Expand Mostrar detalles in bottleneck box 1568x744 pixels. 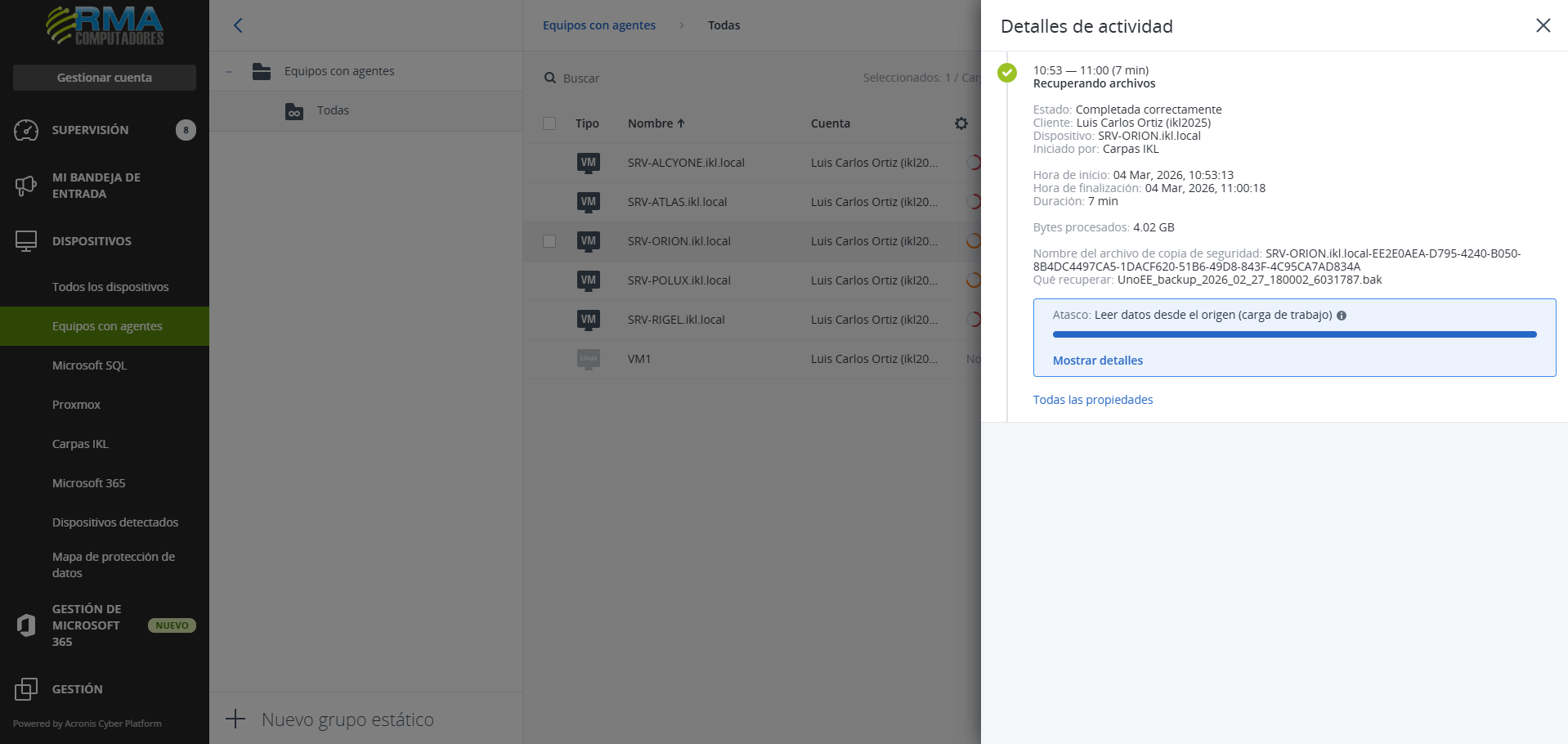click(x=1097, y=361)
